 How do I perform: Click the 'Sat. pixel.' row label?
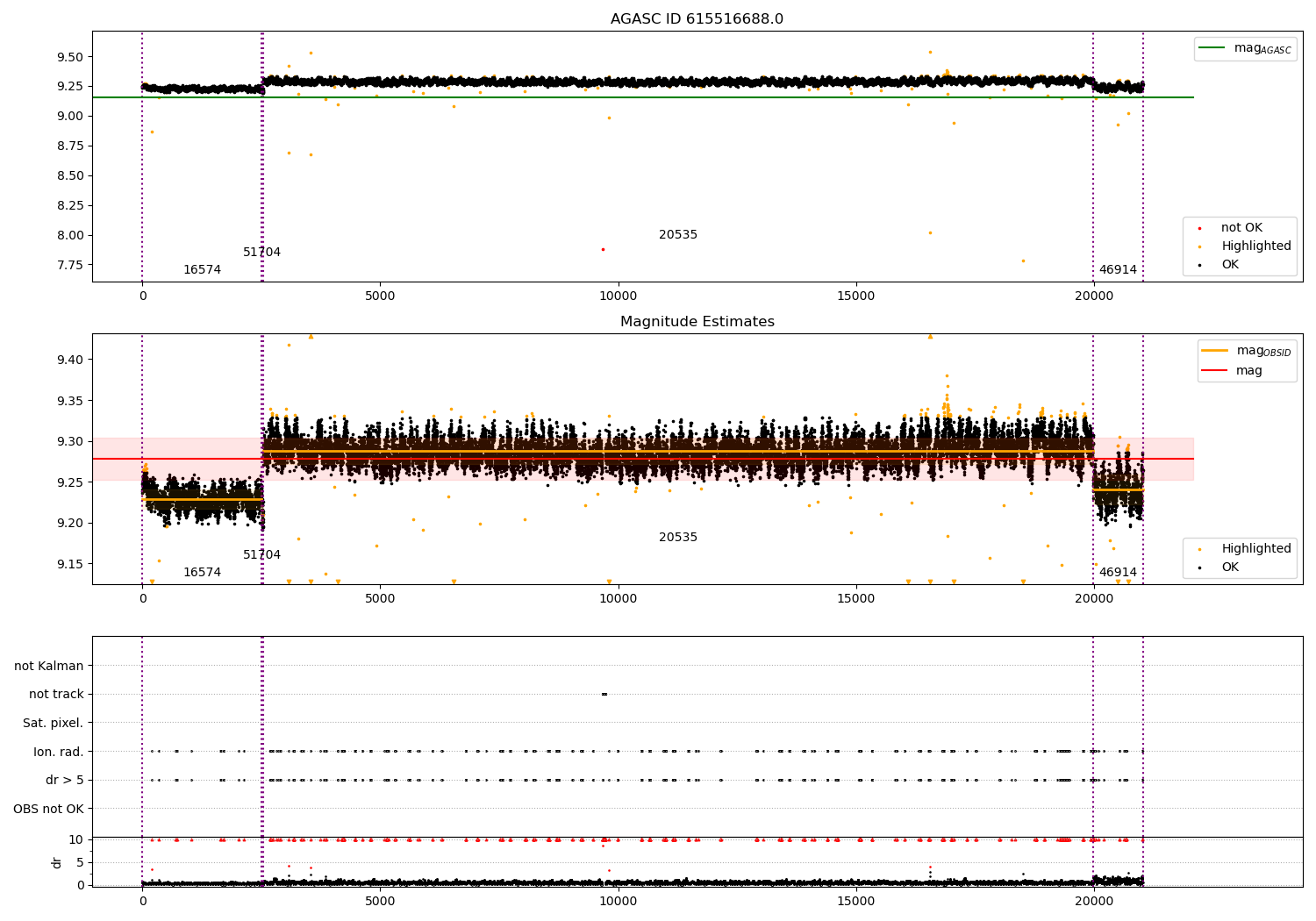point(54,723)
